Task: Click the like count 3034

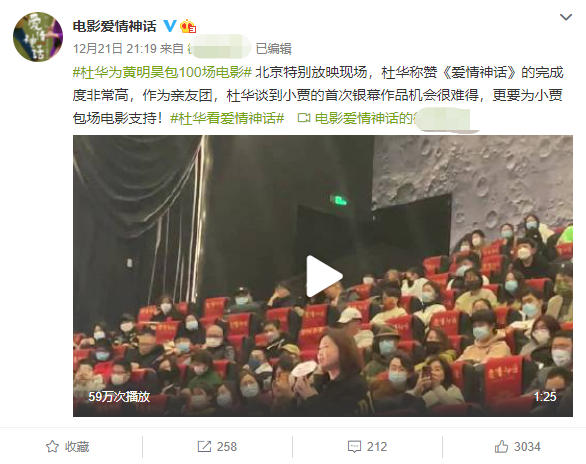Action: point(527,446)
